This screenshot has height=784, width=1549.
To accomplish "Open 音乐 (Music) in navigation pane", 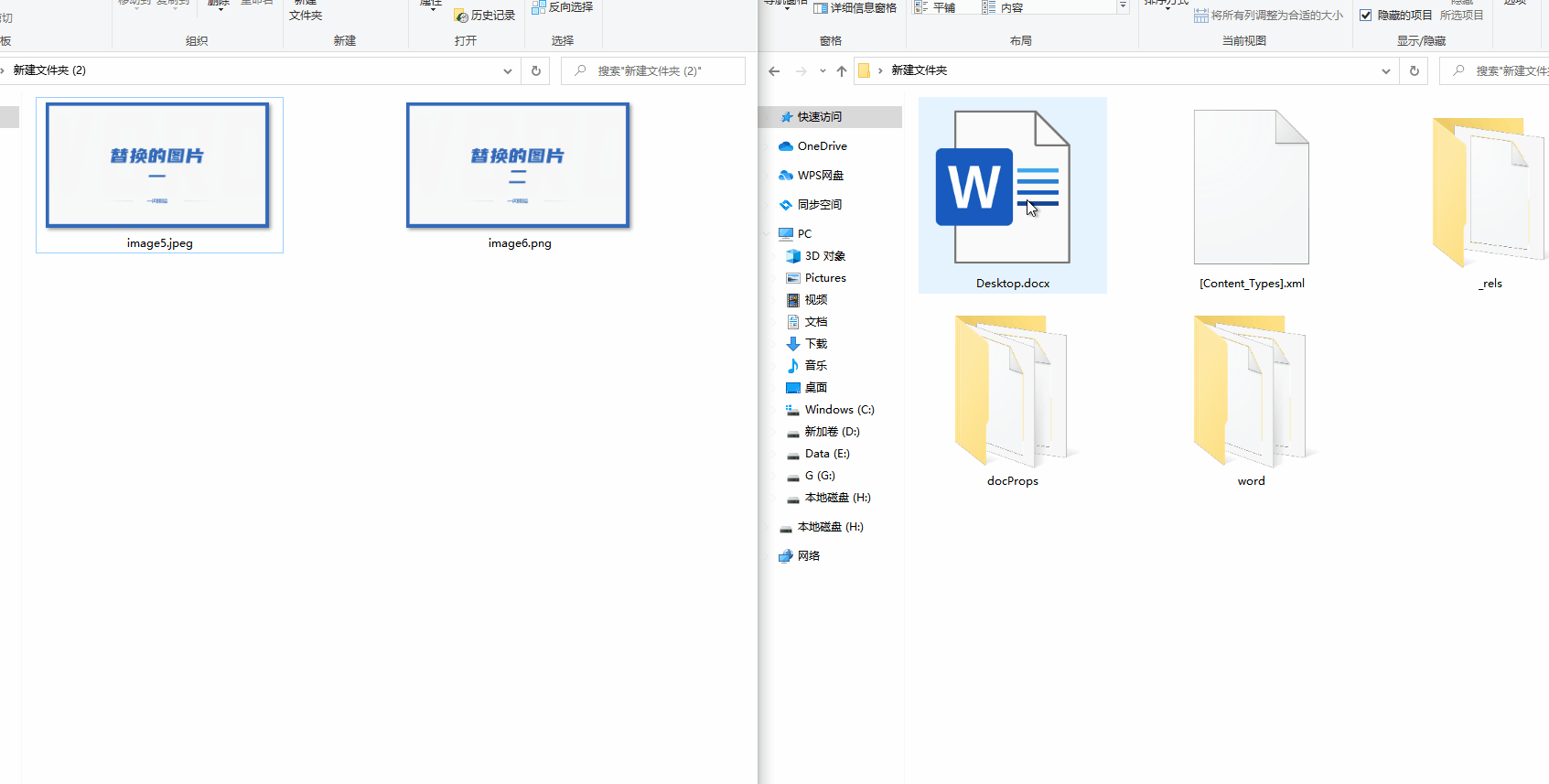I will click(x=816, y=366).
